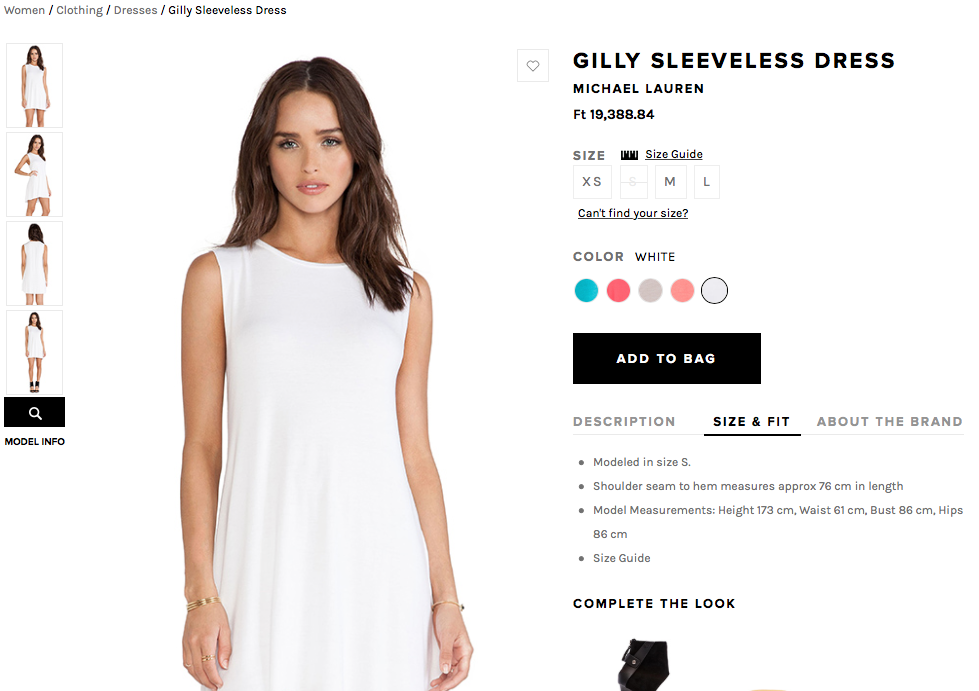979x691 pixels.
Task: Click the Add to Bag button
Action: tap(667, 358)
